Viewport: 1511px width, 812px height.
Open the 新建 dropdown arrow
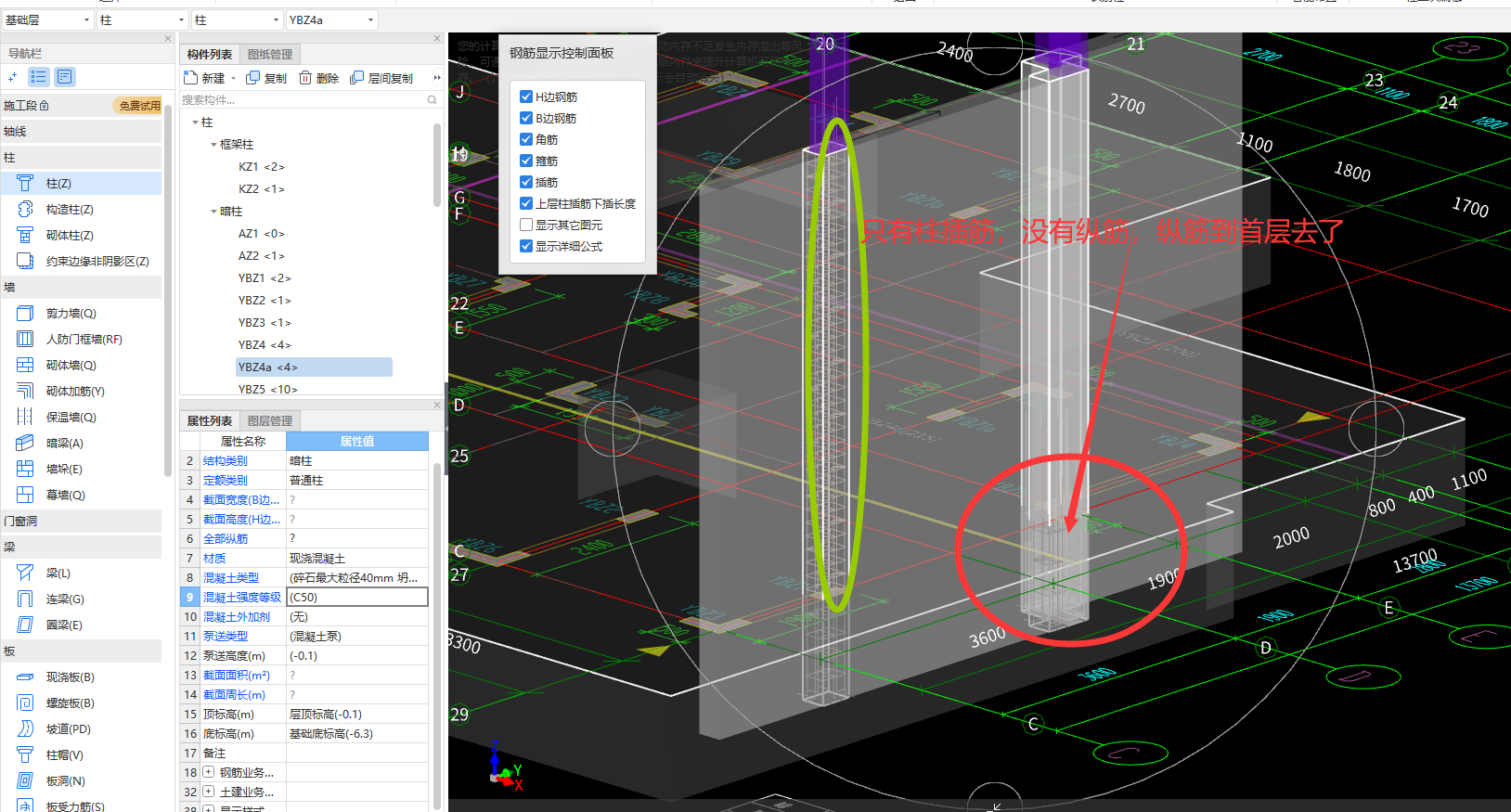coord(234,78)
